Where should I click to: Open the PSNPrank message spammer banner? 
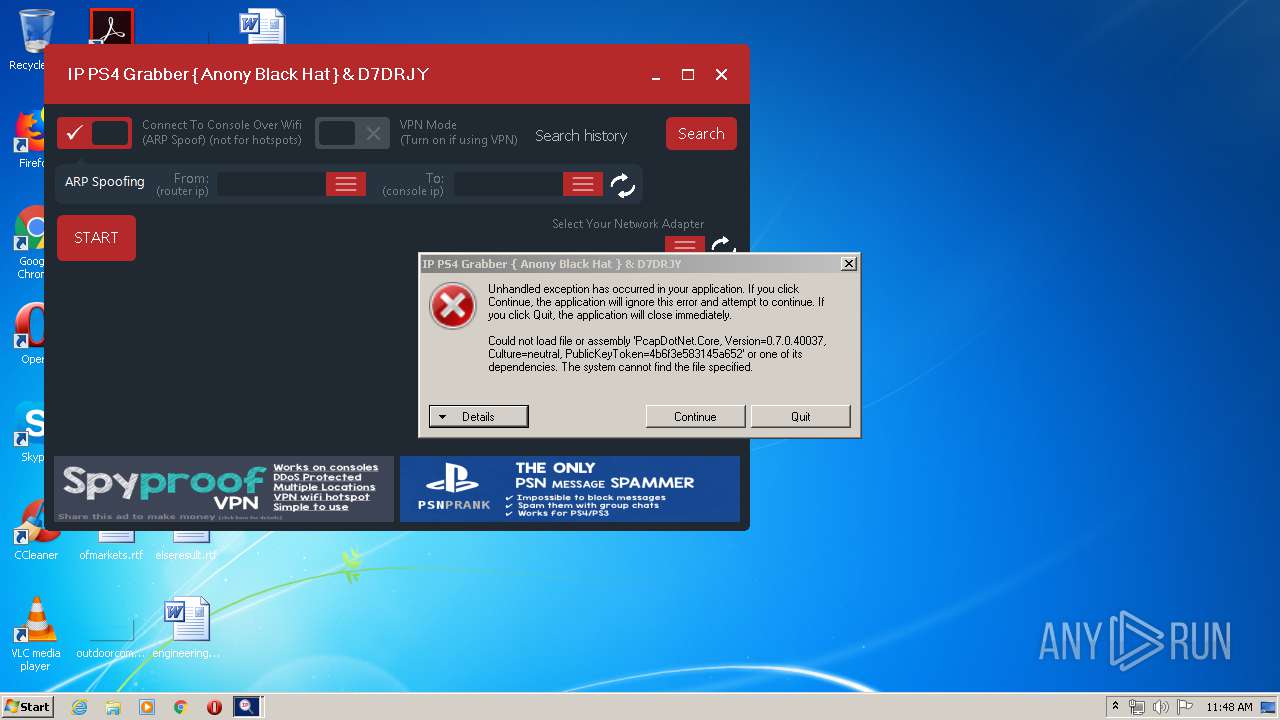(x=570, y=489)
